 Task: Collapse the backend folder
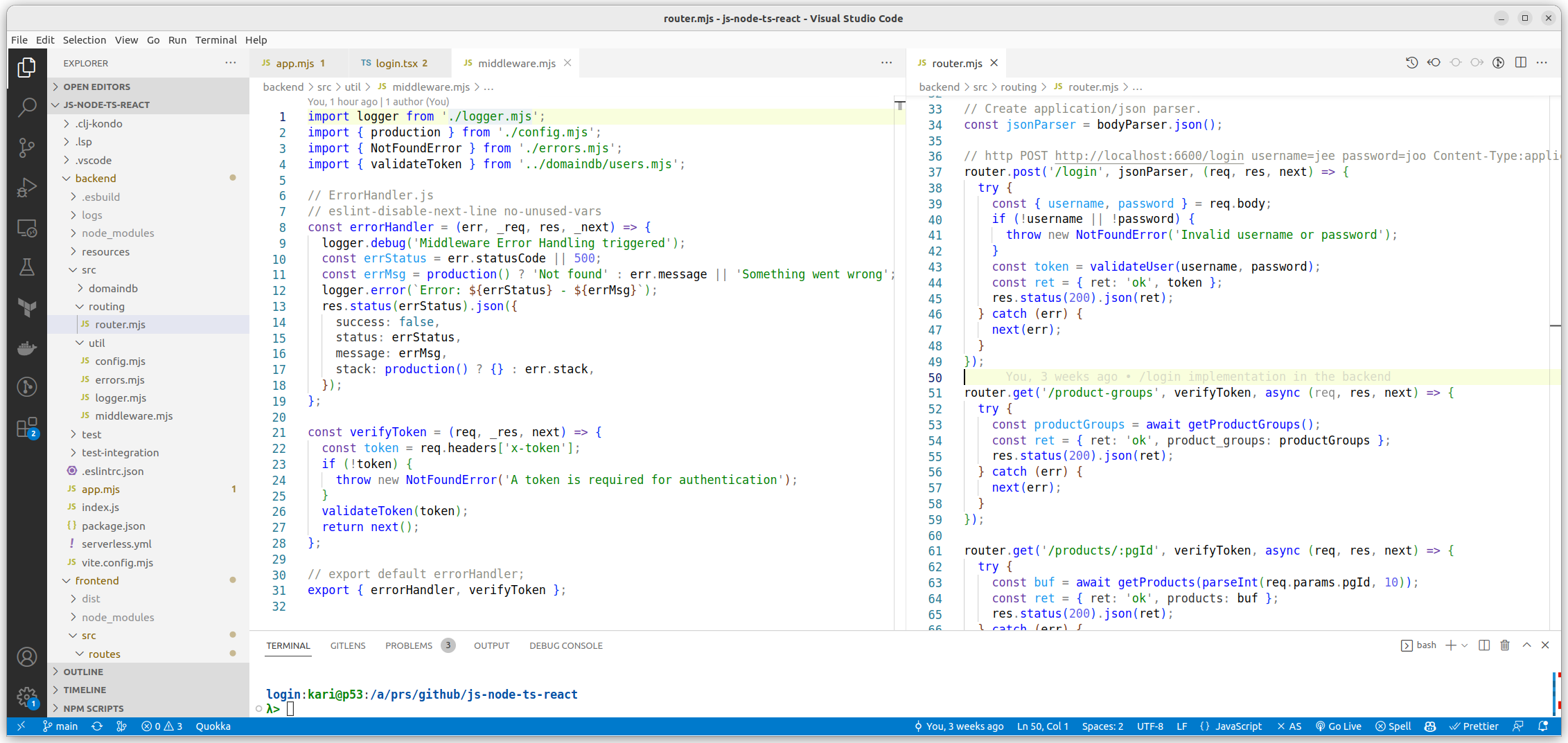(149, 178)
